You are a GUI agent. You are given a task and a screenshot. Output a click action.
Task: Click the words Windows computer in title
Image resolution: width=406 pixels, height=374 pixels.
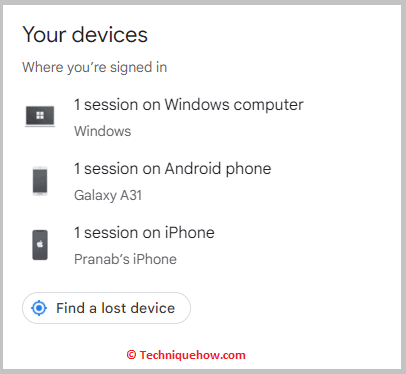(x=234, y=105)
